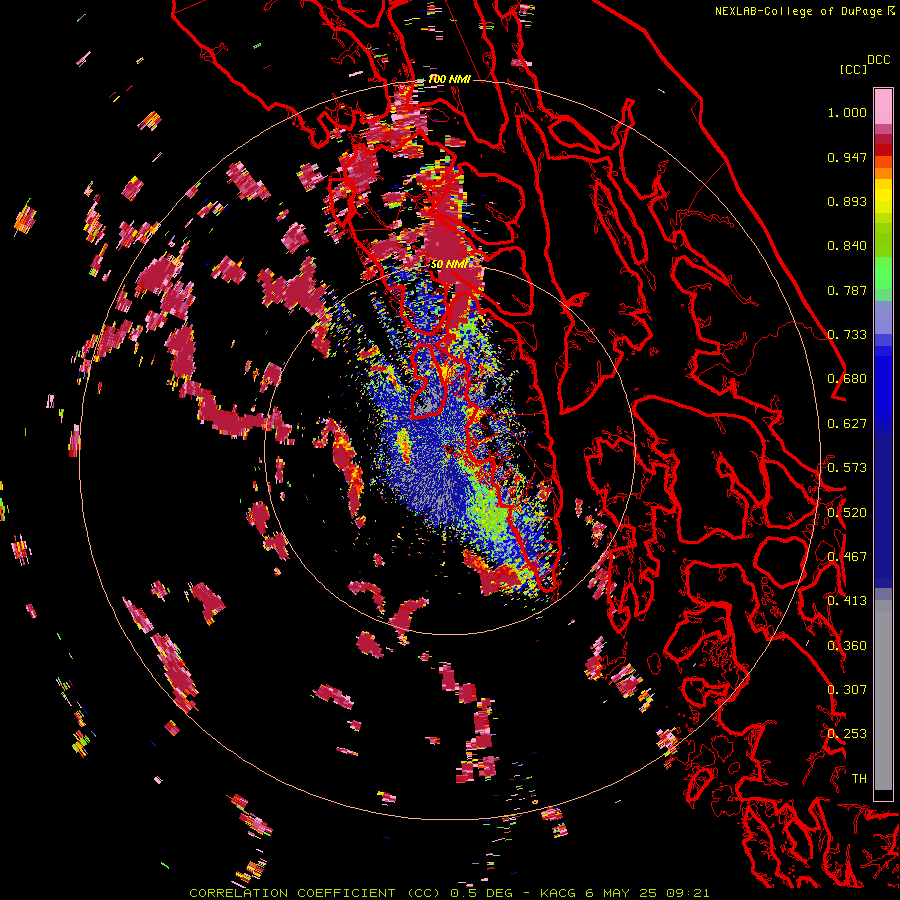The width and height of the screenshot is (900, 900).
Task: Select the 0.947 scale value
Action: click(x=847, y=157)
